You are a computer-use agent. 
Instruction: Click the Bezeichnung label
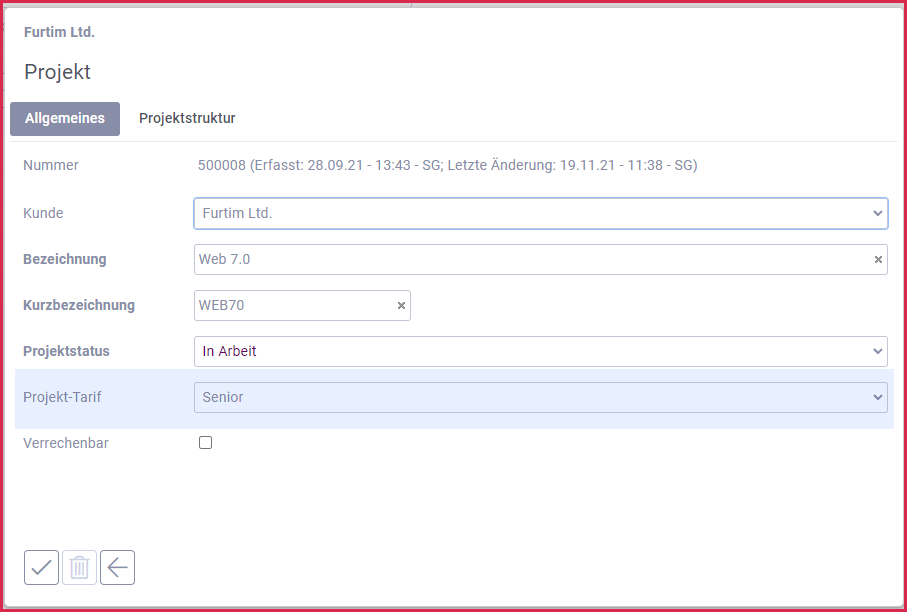pos(65,259)
